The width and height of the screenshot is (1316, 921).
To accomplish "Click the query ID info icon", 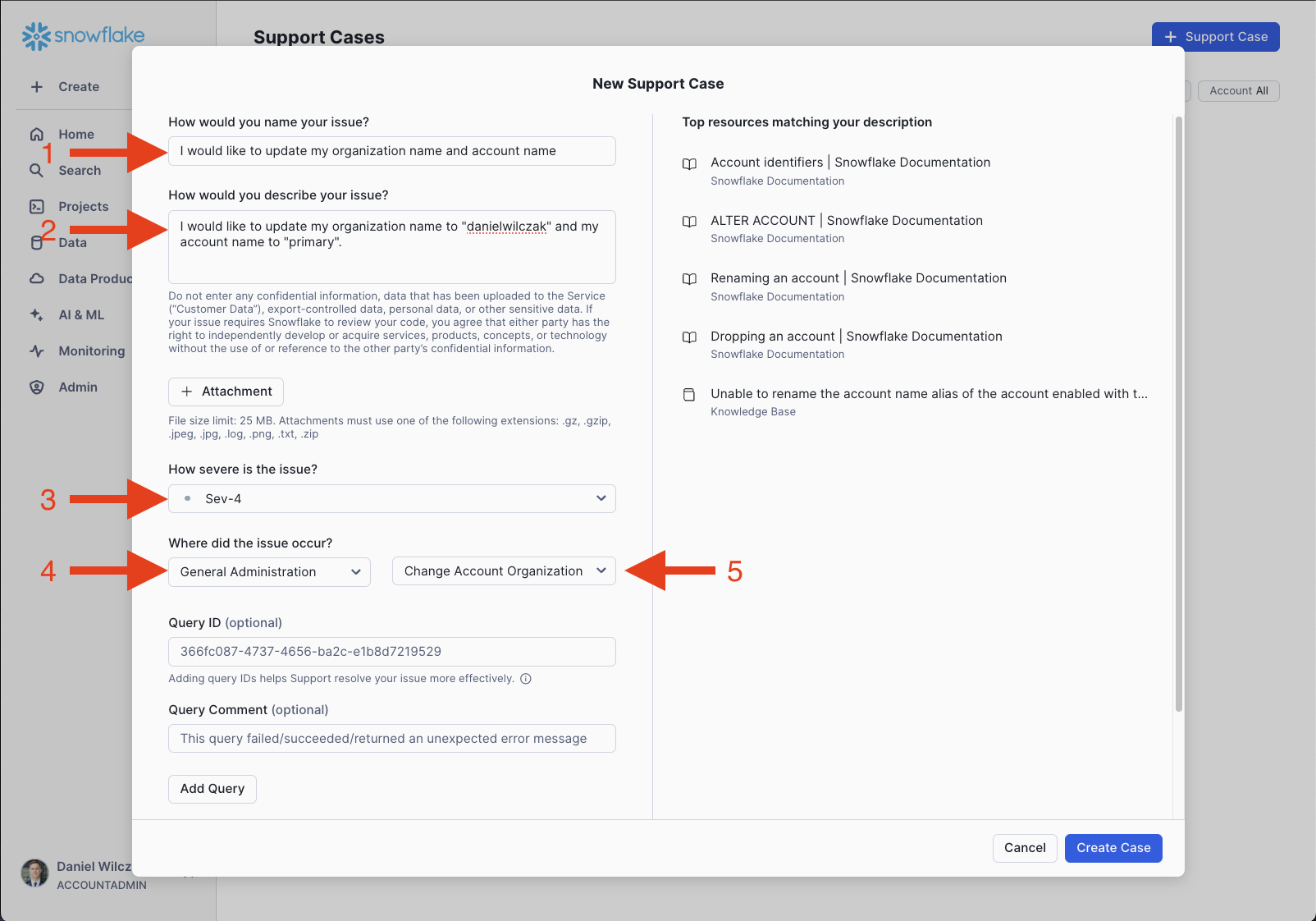I will click(526, 679).
